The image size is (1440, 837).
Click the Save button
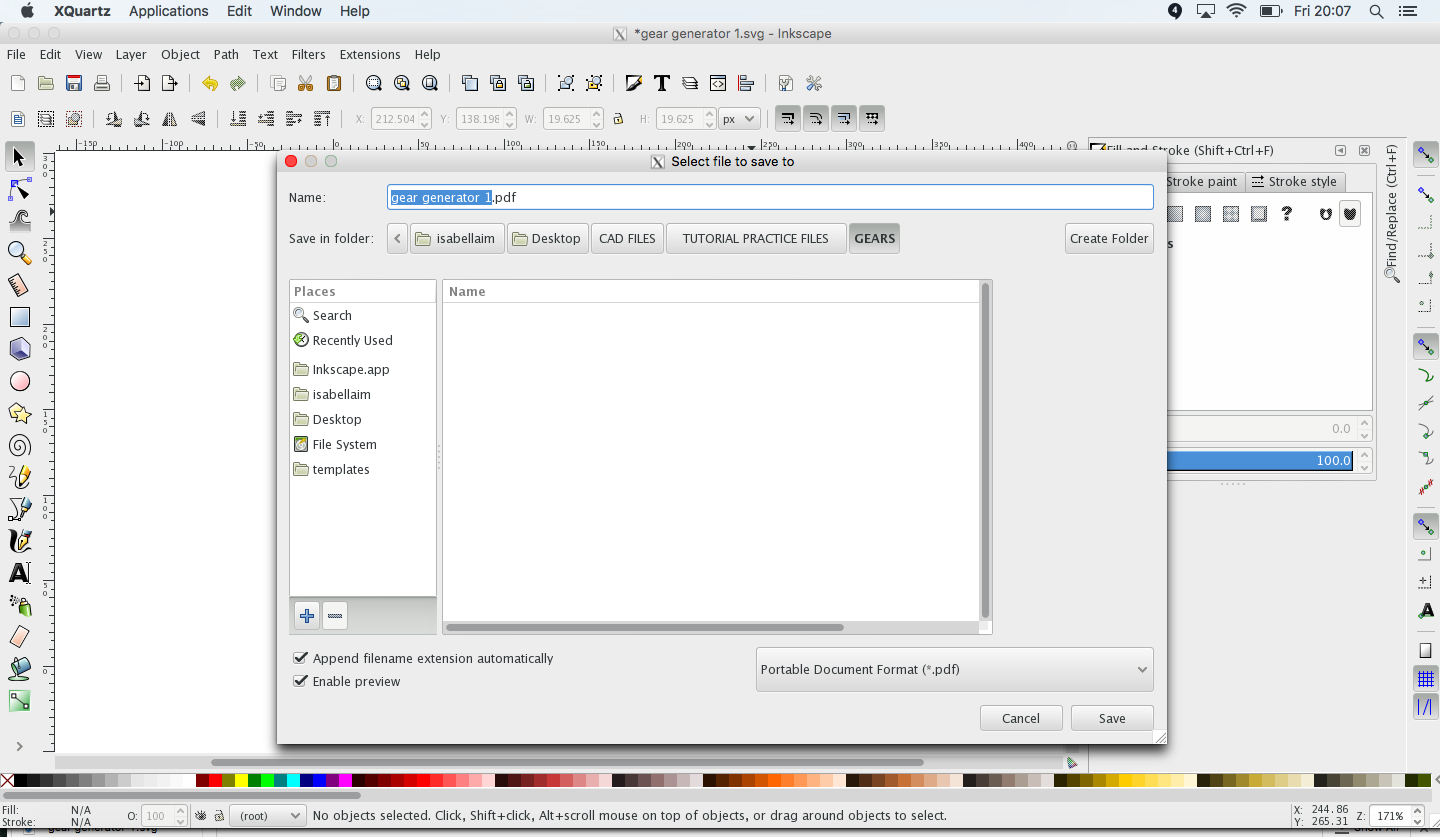tap(1112, 718)
